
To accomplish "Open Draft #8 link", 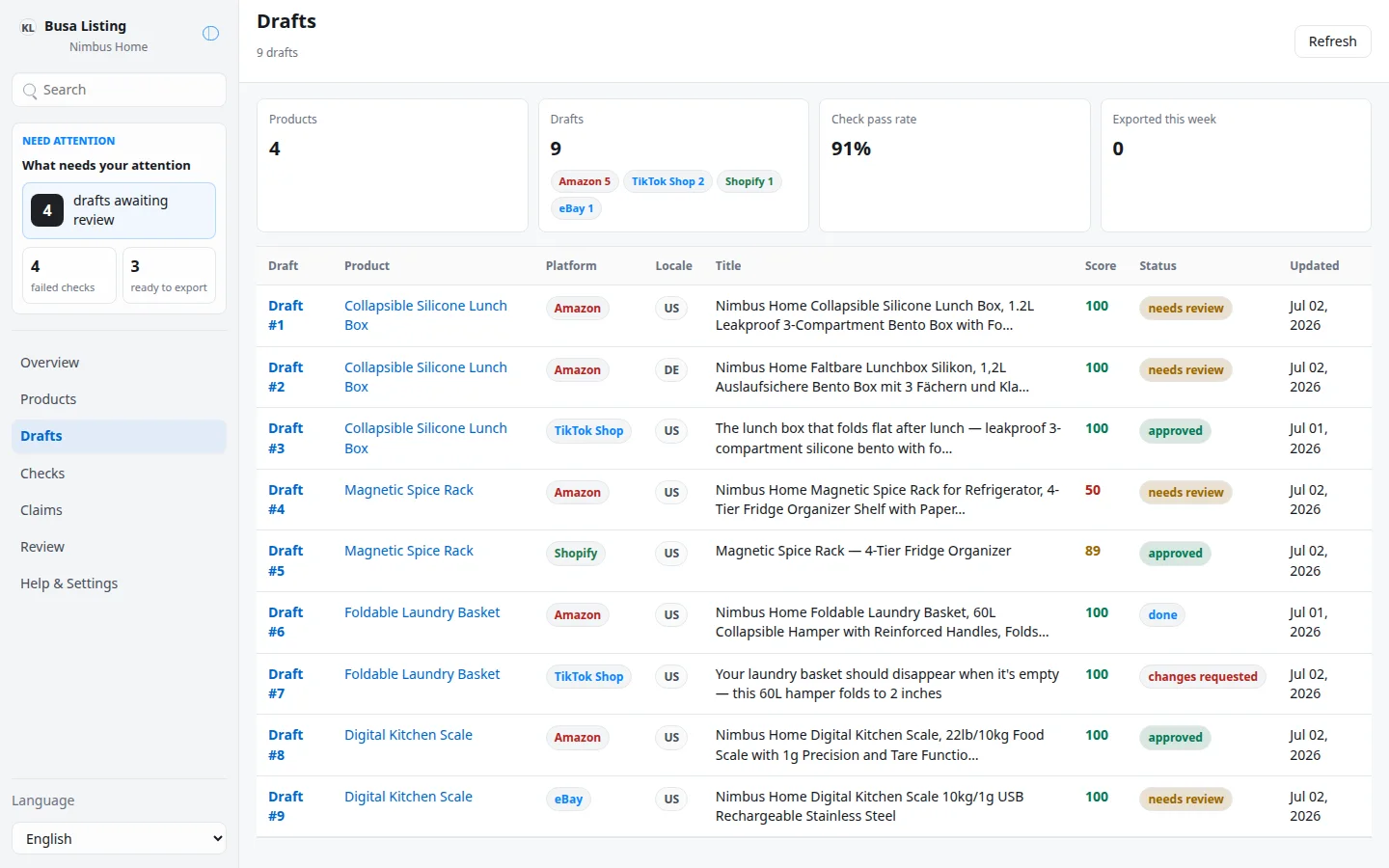I will (x=286, y=745).
